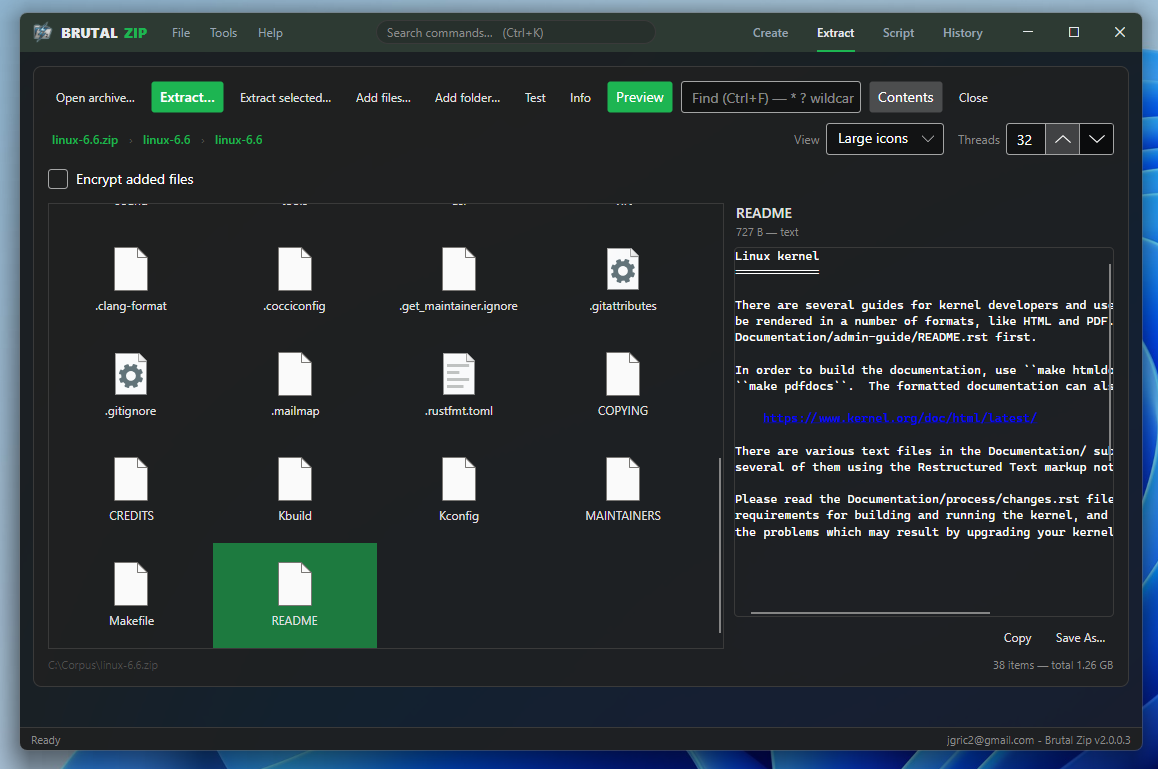Click the '38 items — total 1.26 GB' status
The image size is (1158, 769).
[x=1052, y=665]
